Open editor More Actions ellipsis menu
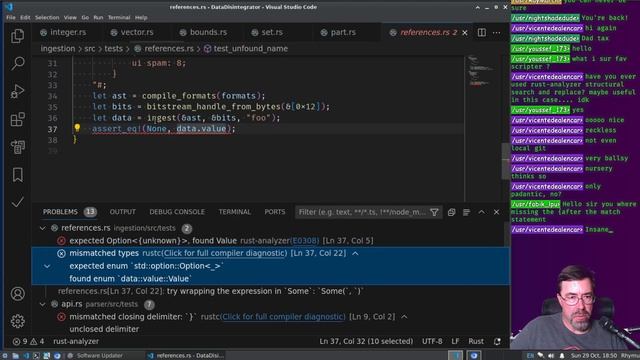 click(x=496, y=32)
